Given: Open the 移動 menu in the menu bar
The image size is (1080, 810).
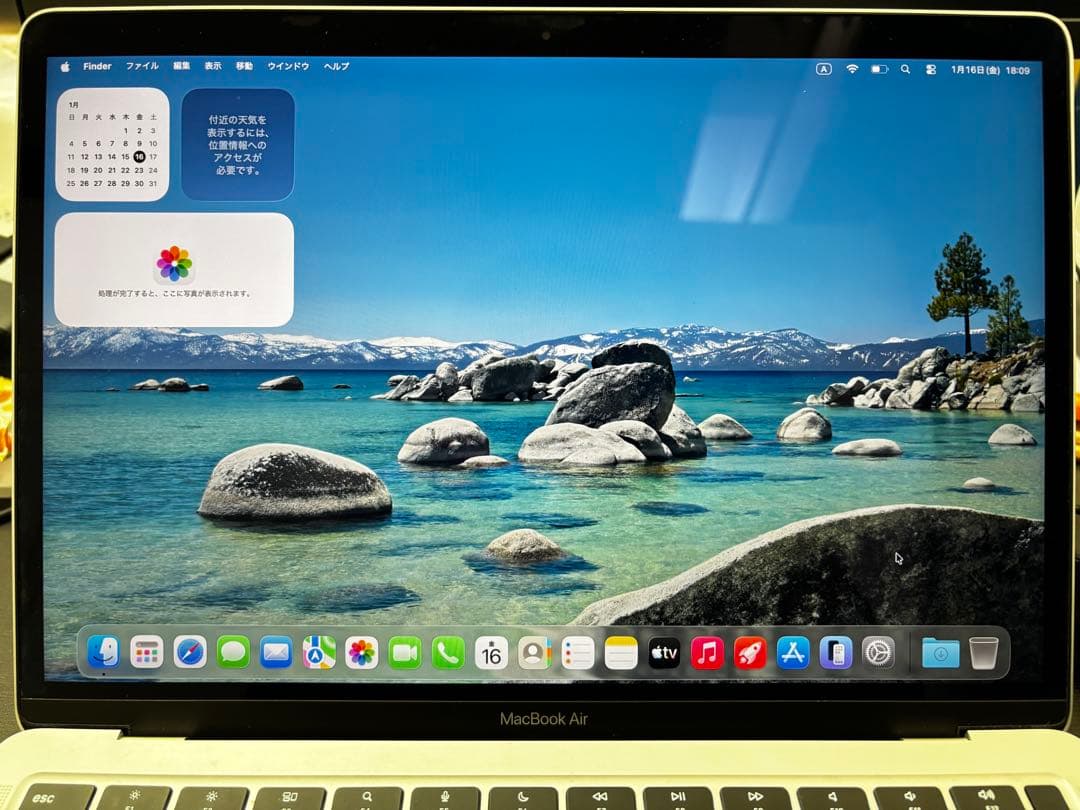Looking at the screenshot, I should [244, 66].
